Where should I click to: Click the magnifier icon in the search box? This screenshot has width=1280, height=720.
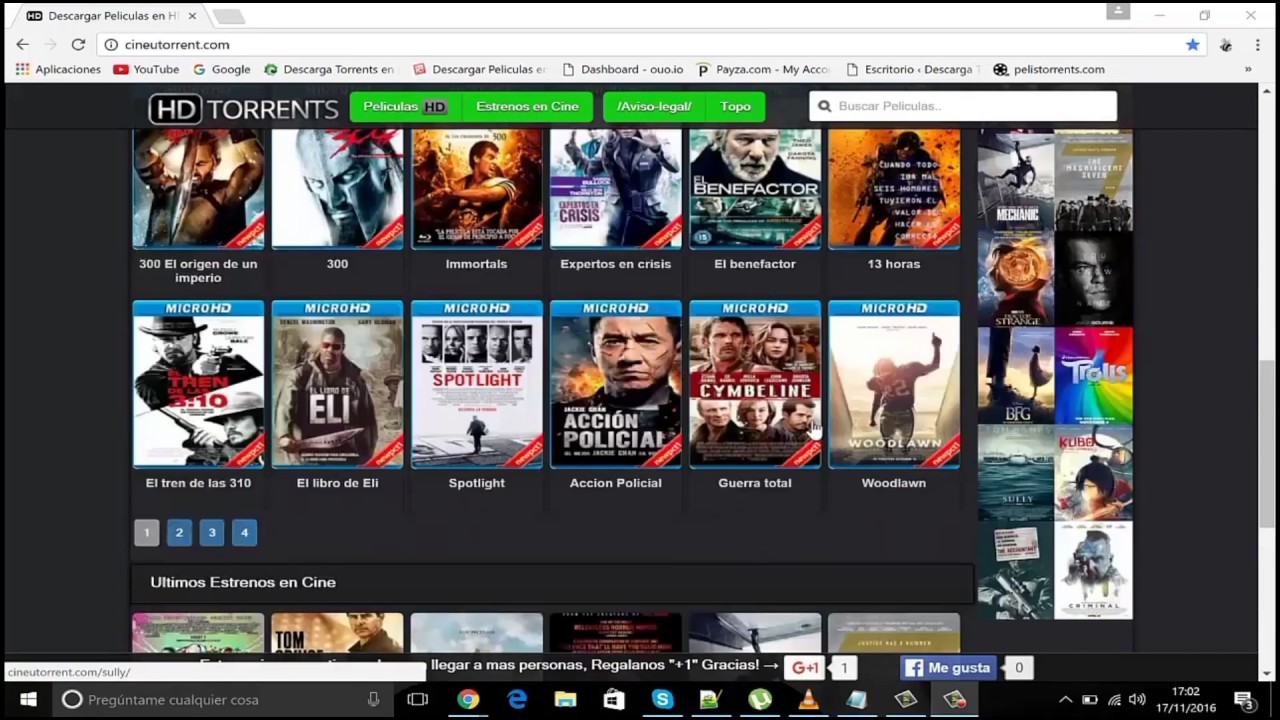pyautogui.click(x=825, y=106)
